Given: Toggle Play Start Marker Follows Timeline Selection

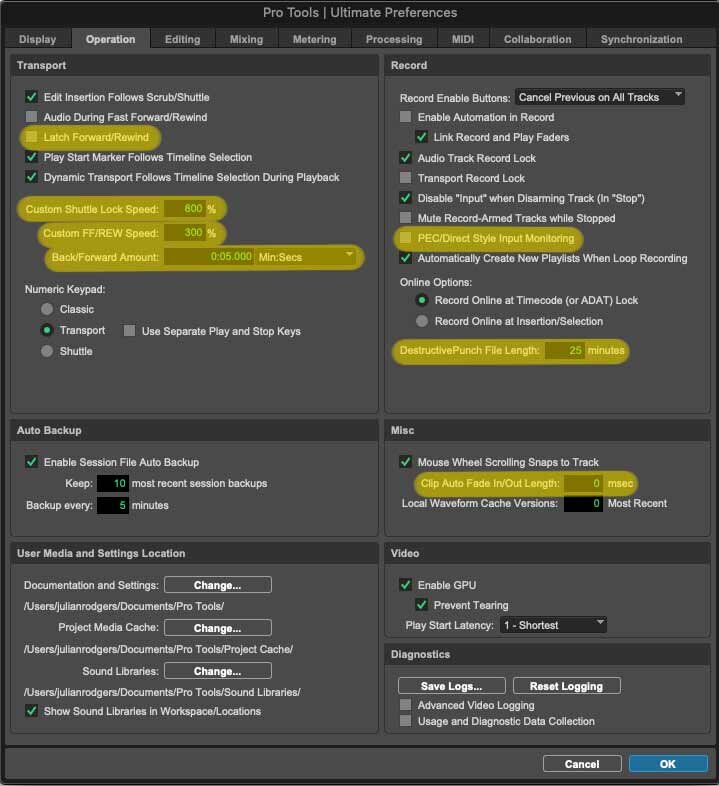Looking at the screenshot, I should pos(32,157).
